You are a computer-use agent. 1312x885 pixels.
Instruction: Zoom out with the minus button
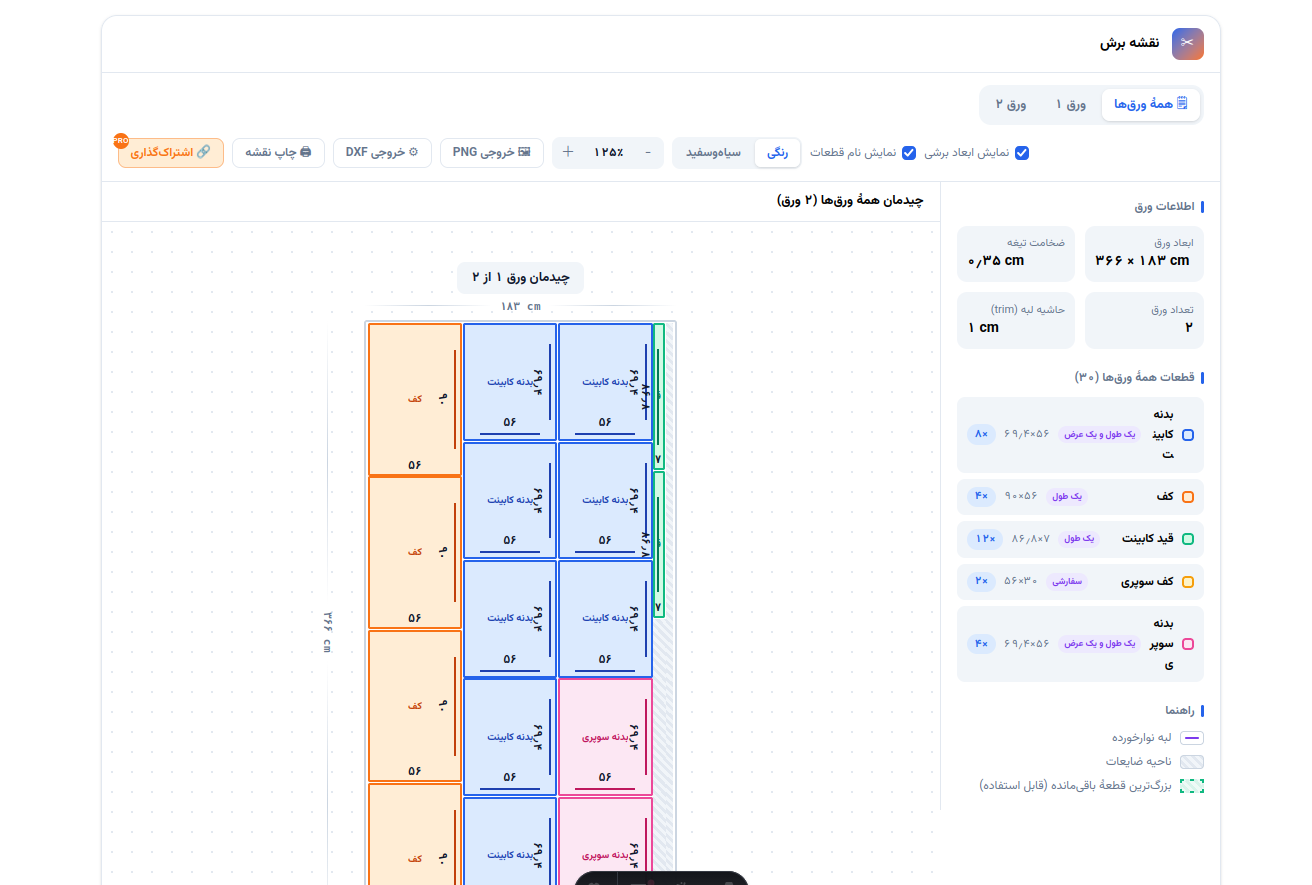[x=648, y=152]
